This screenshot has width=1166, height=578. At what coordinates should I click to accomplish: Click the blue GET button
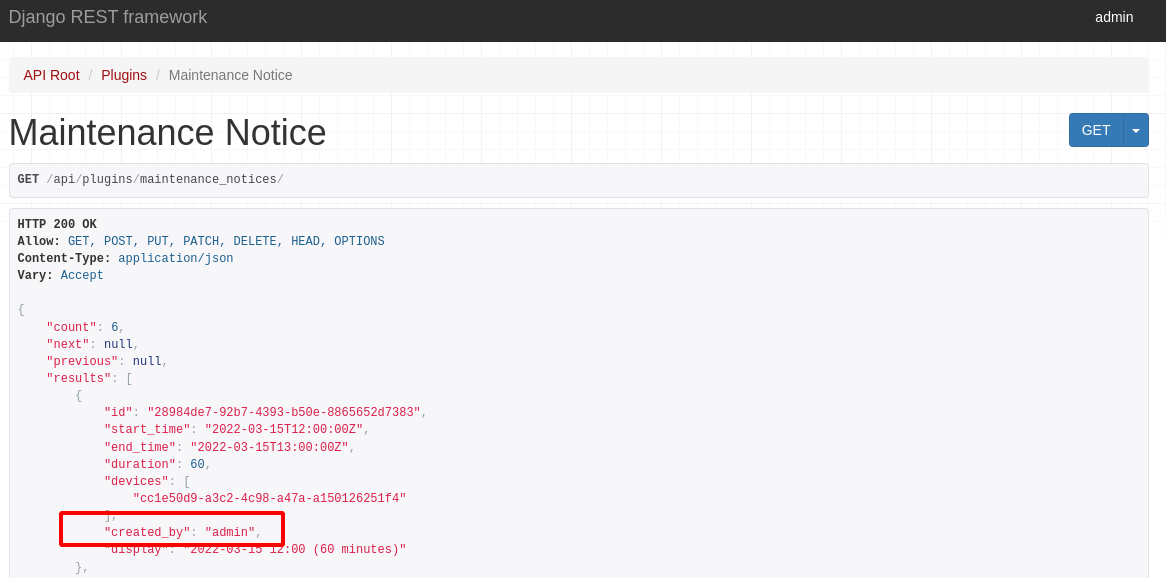click(x=1095, y=130)
